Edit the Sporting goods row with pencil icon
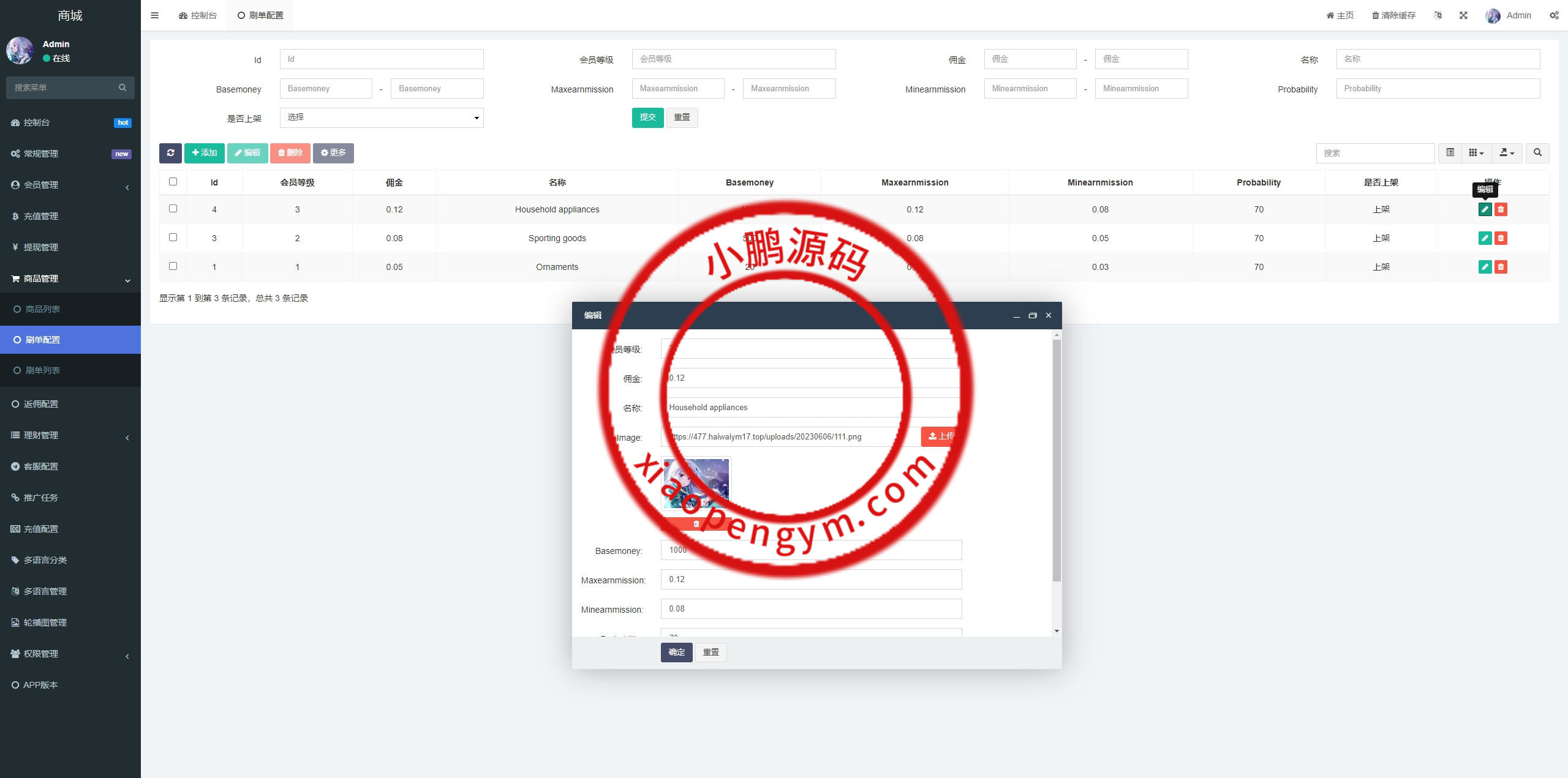1568x778 pixels. pyautogui.click(x=1485, y=238)
